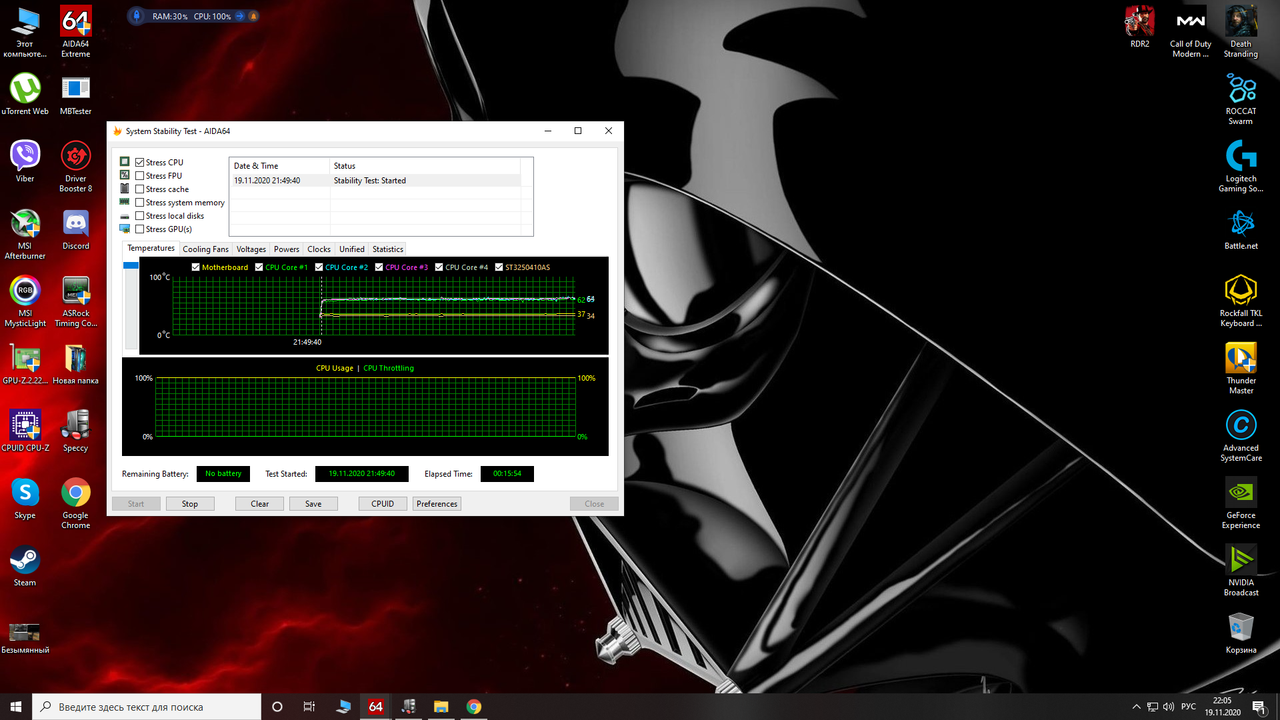Enable the Stress local disks checkbox

[x=140, y=216]
